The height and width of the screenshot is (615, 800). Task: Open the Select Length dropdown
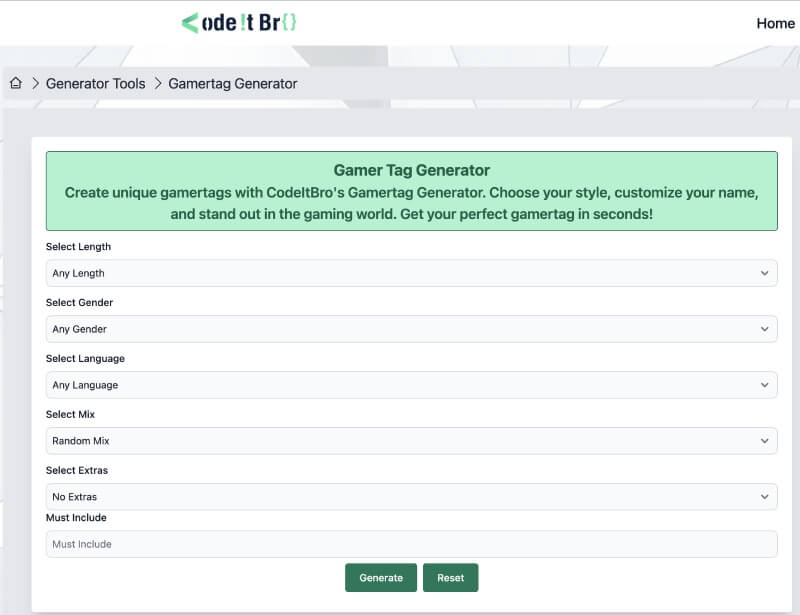click(x=400, y=273)
